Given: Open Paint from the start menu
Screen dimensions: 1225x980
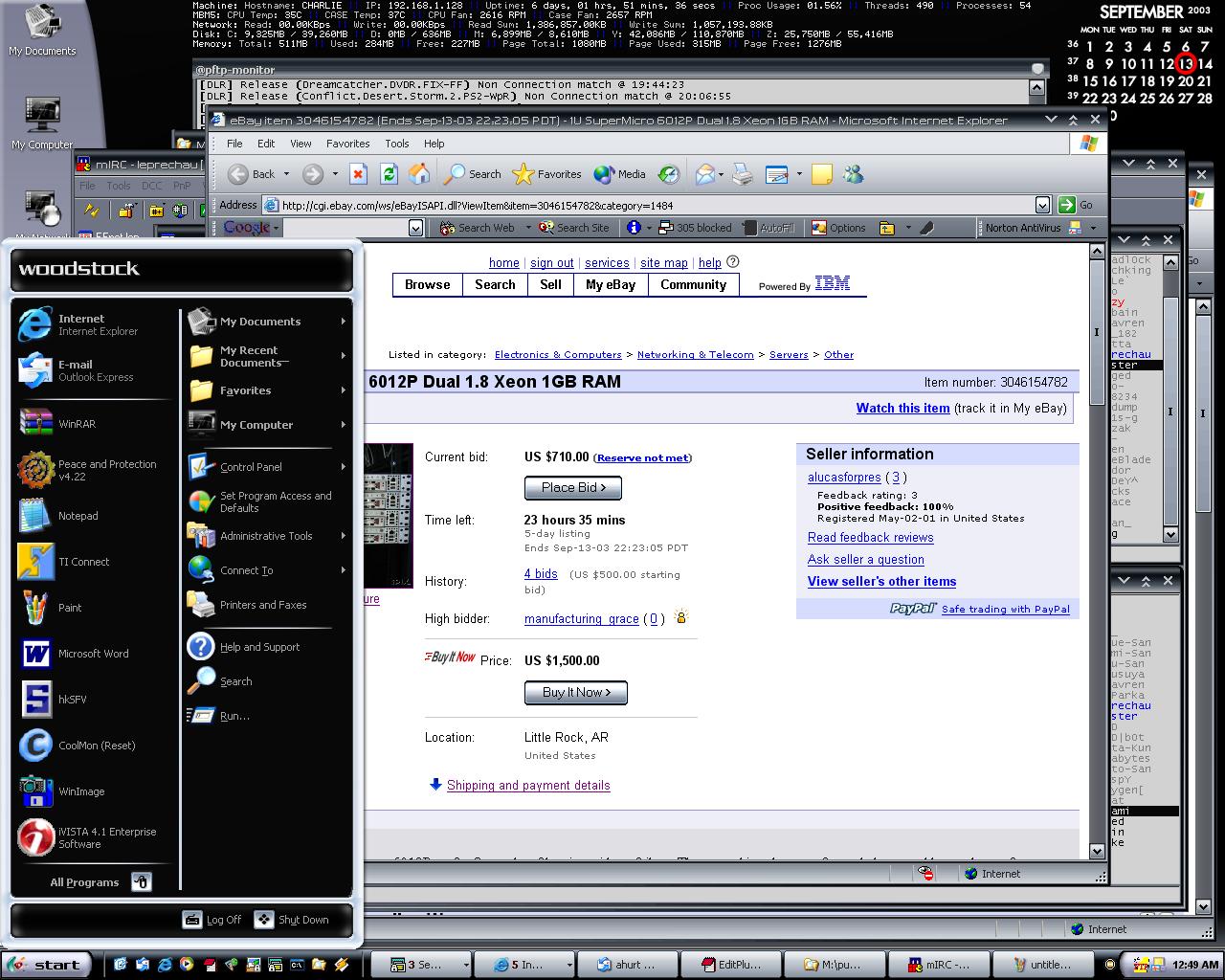Looking at the screenshot, I should click(92, 608).
